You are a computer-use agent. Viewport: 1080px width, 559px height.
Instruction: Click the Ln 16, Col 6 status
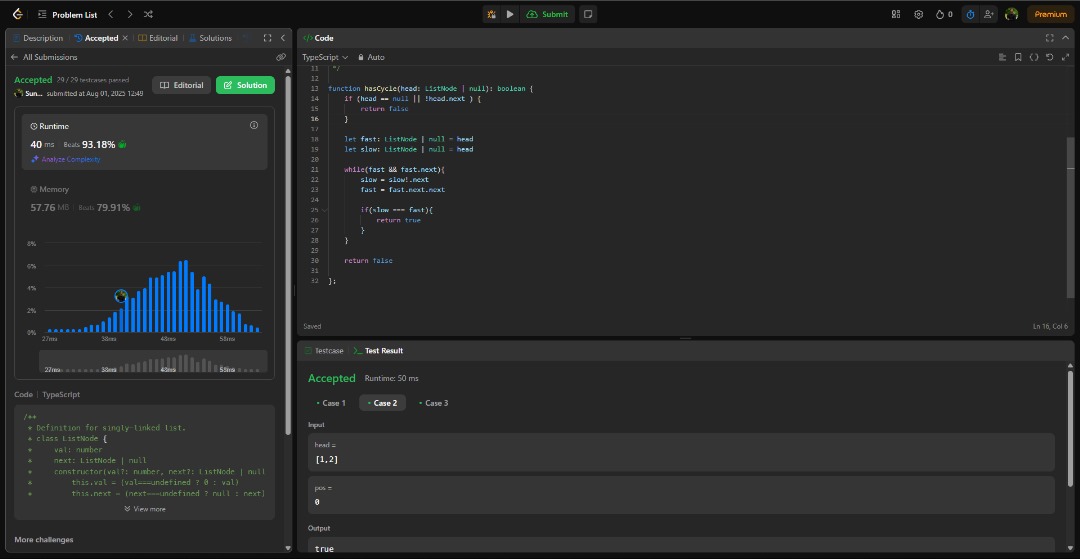1052,326
